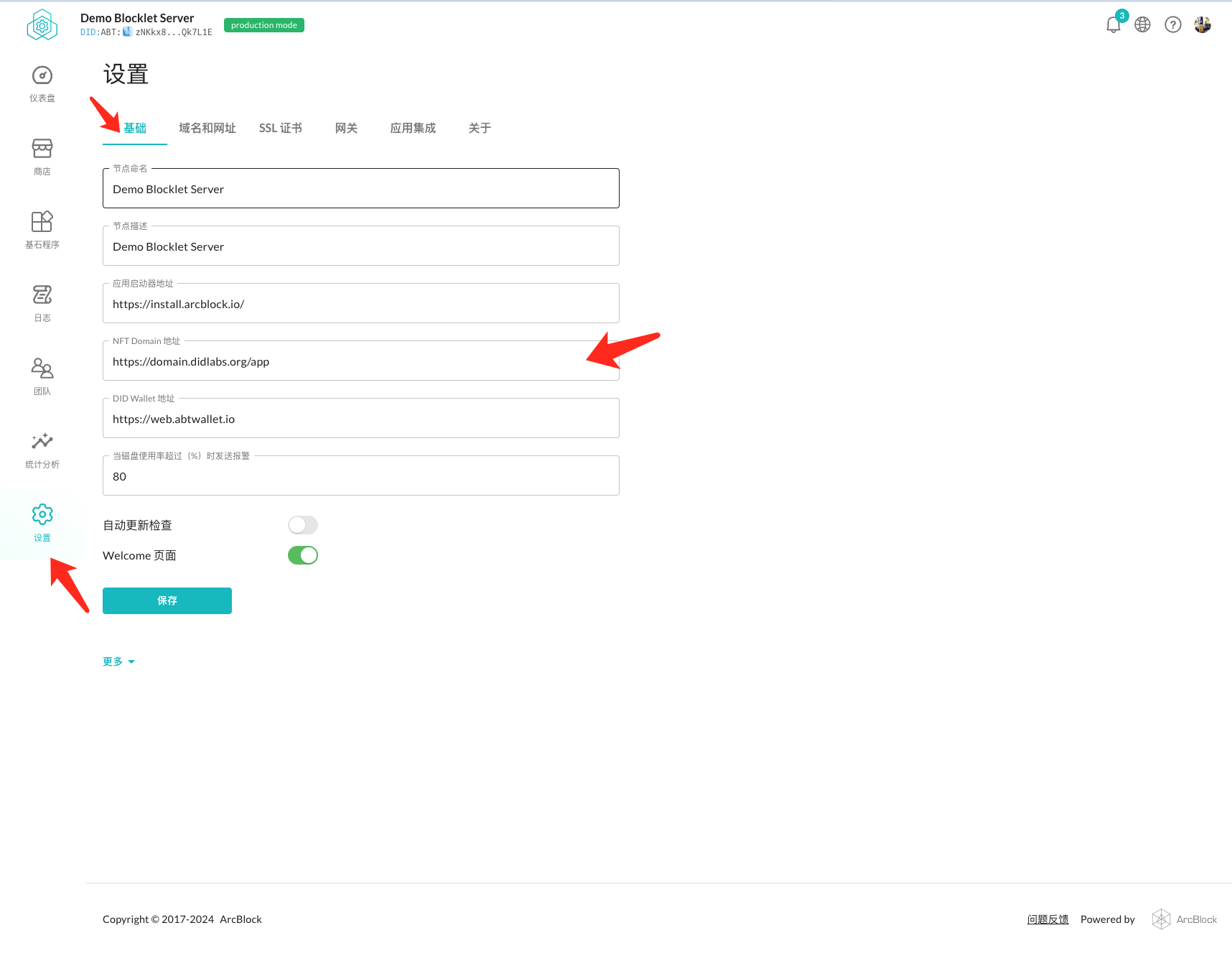Image resolution: width=1232 pixels, height=956 pixels.
Task: Open the Team (团队) sidebar icon
Action: pyautogui.click(x=42, y=369)
